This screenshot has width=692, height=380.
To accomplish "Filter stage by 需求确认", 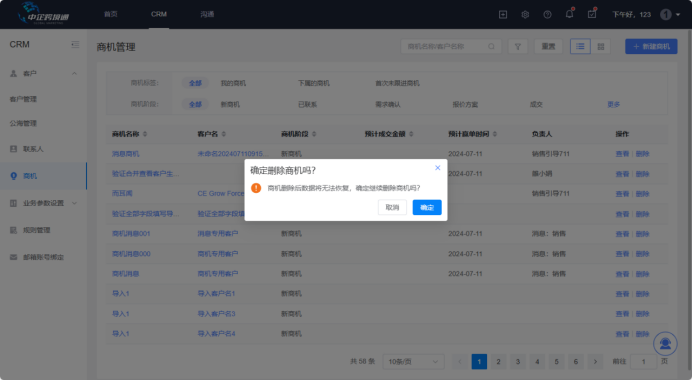I will pos(387,104).
